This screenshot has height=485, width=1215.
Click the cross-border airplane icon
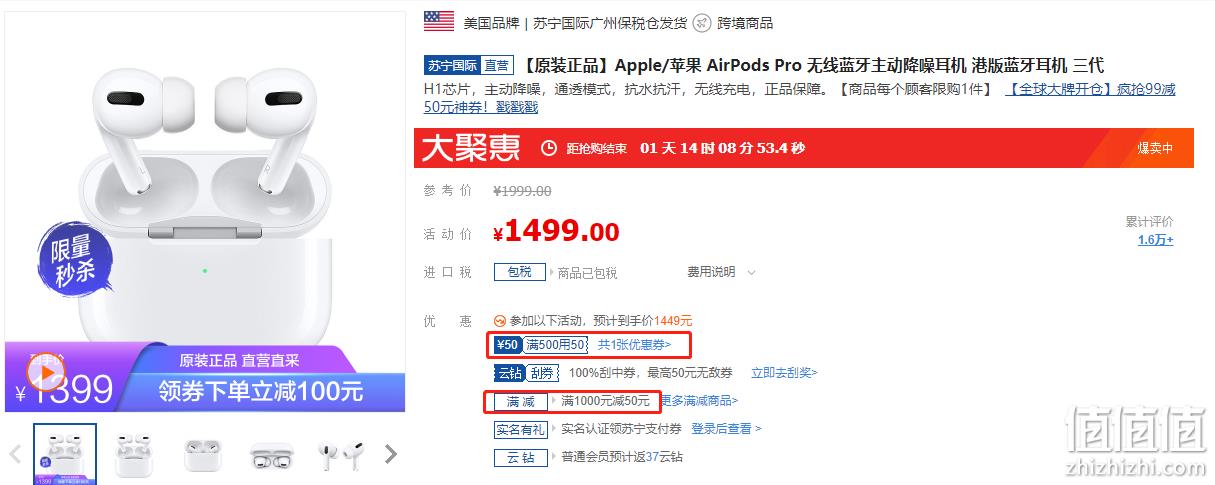(702, 22)
